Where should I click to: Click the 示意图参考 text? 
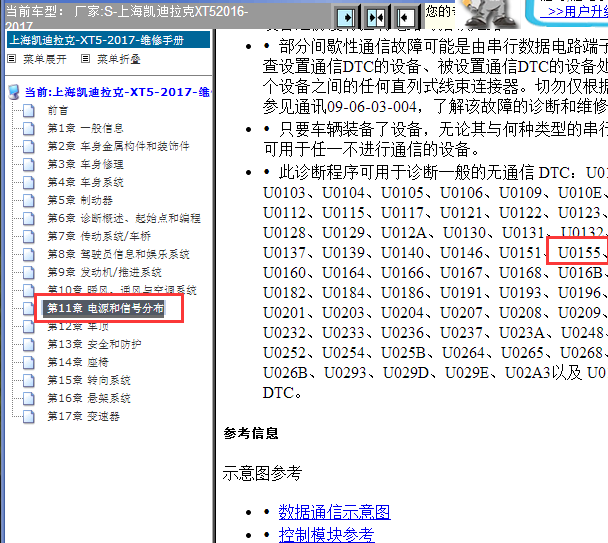[262, 473]
